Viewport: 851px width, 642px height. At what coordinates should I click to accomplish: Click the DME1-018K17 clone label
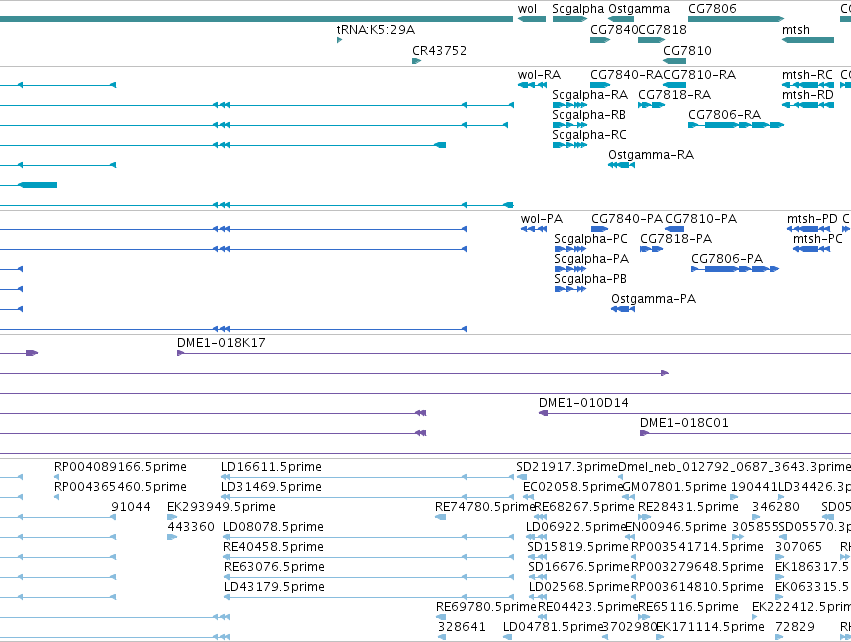pos(221,343)
